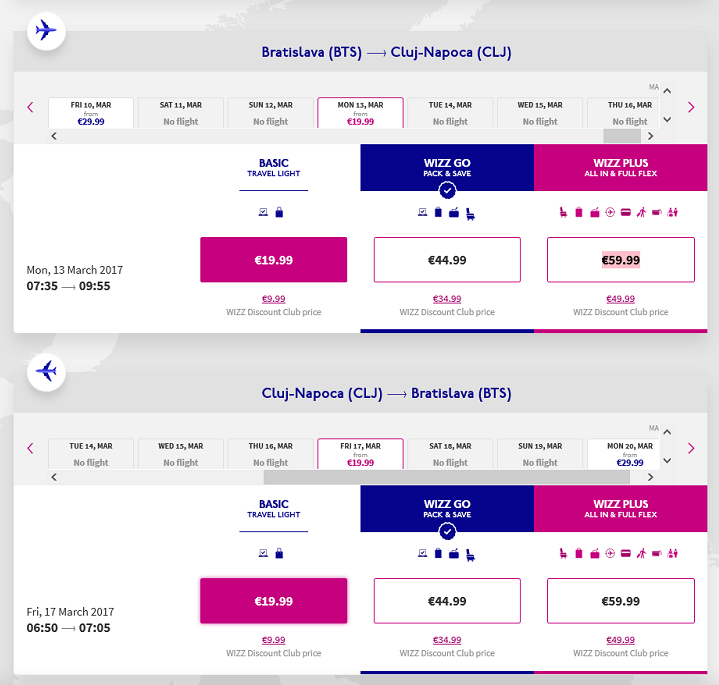
Task: Click WIZZ GO selected checkmark on outbound flight
Action: tap(447, 190)
